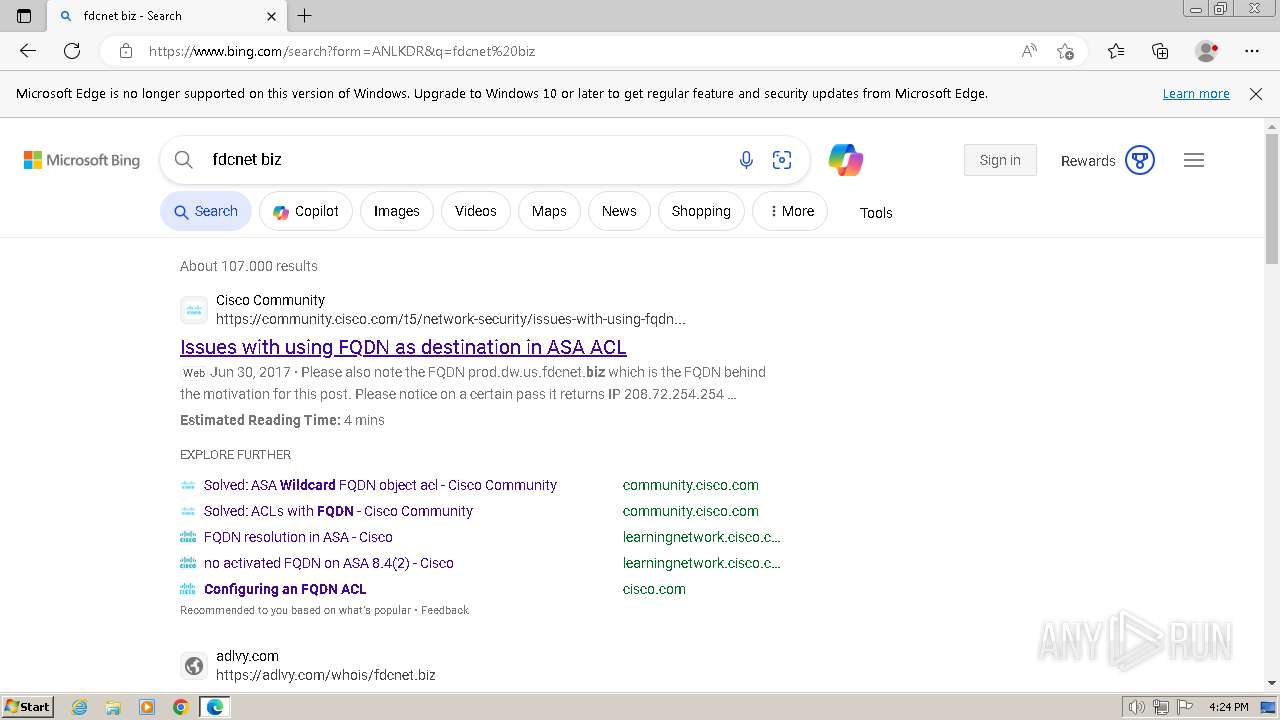Image resolution: width=1280 pixels, height=720 pixels.
Task: Open the Edge profile avatar
Action: (1207, 51)
